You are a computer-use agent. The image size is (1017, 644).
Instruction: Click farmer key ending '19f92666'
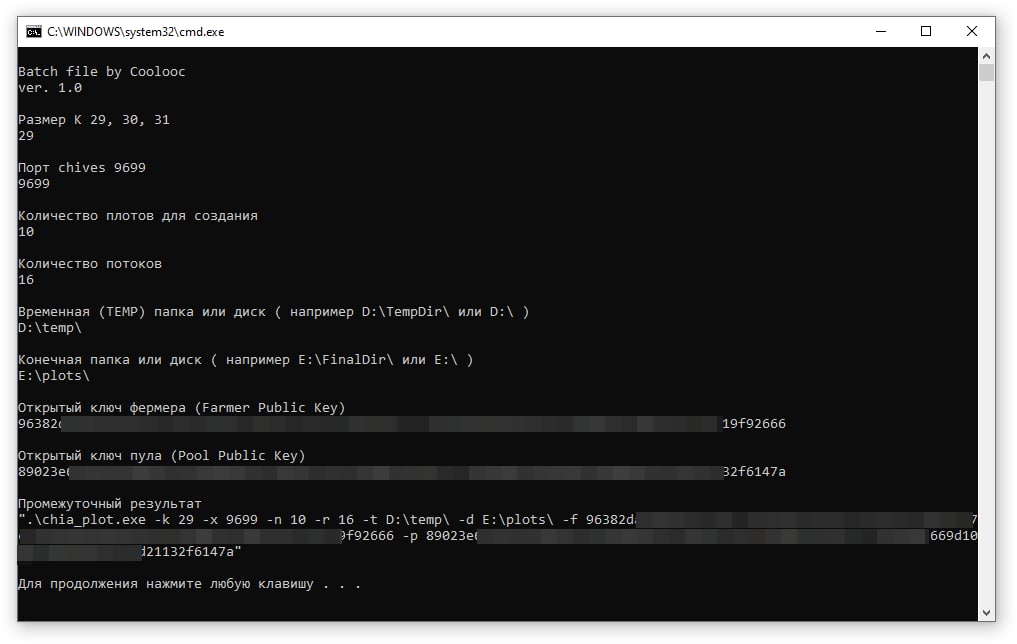(754, 424)
